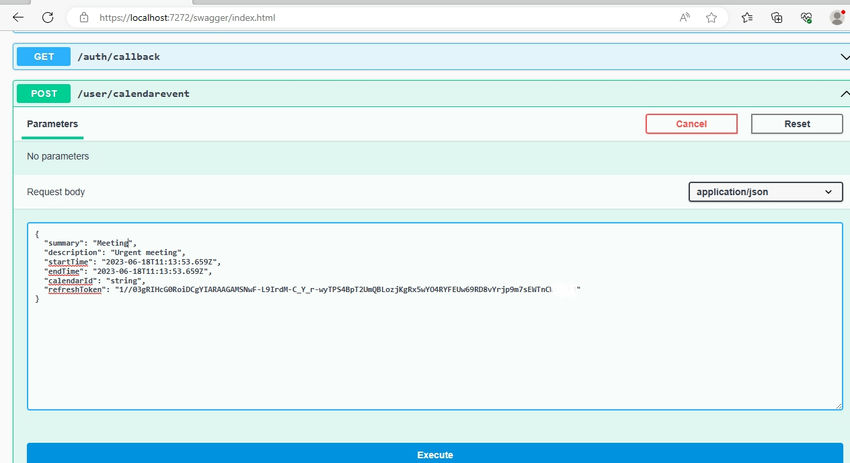Click the startTime value in JSON
The image size is (850, 463).
pos(159,262)
